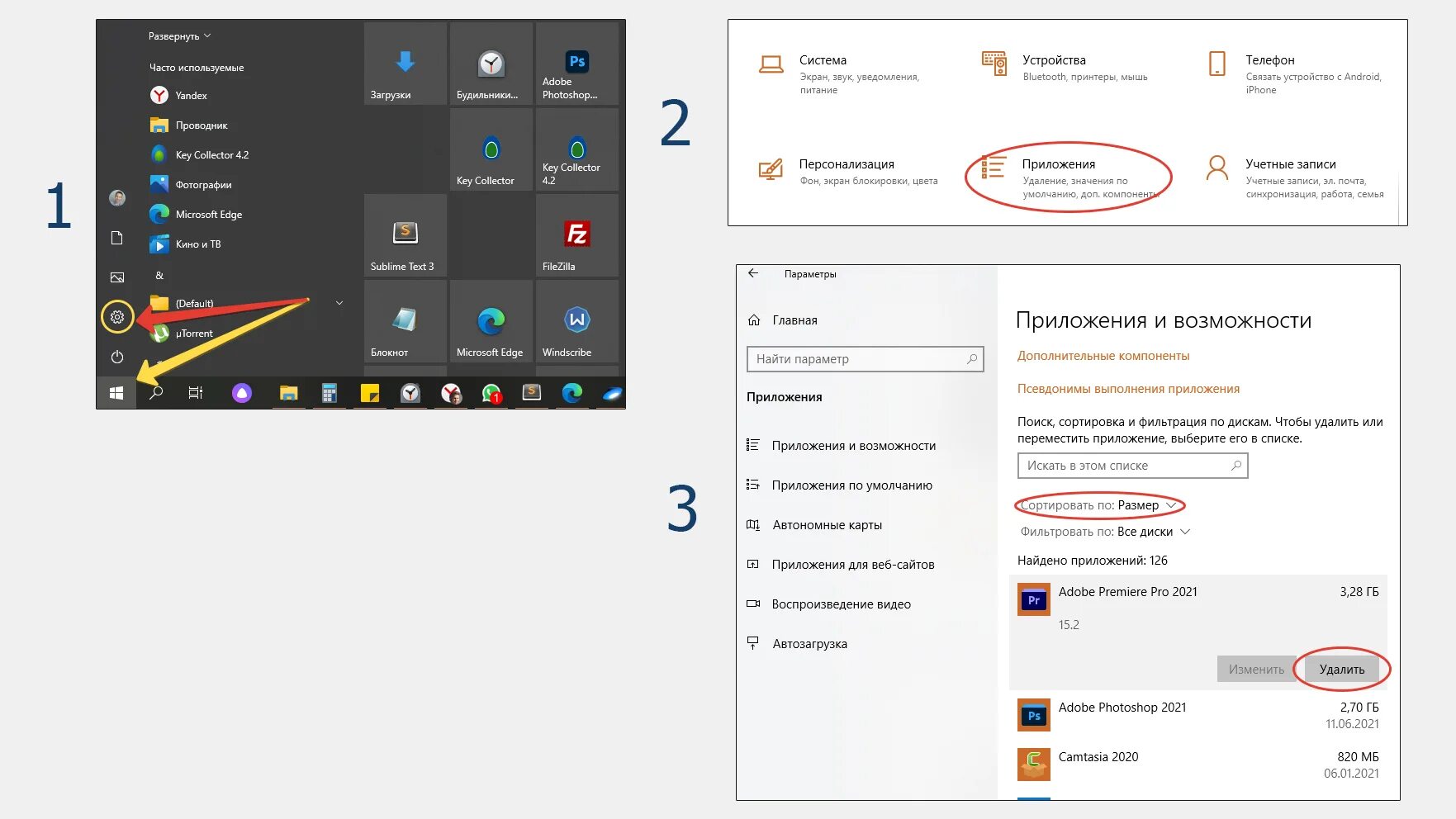Image resolution: width=1456 pixels, height=819 pixels.
Task: Go back with the Параметры back arrow
Action: 753,273
